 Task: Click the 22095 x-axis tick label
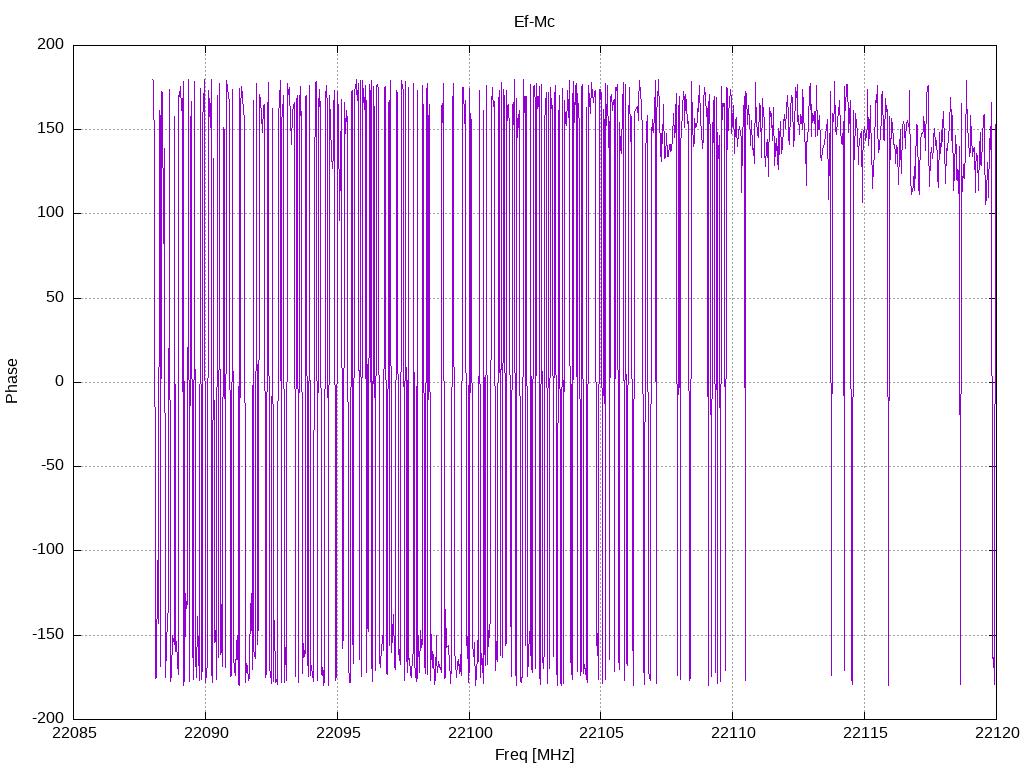coord(338,733)
